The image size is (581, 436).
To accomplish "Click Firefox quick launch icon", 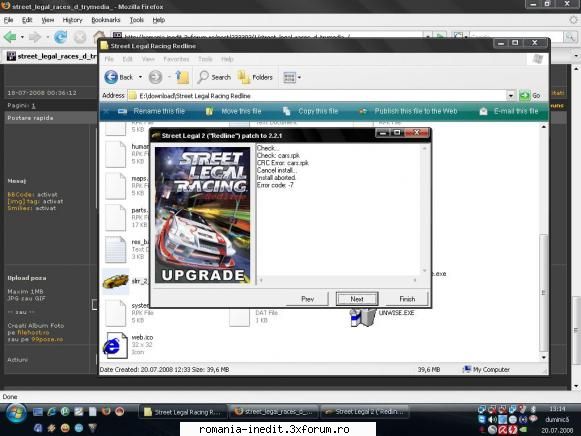I will tap(106, 411).
